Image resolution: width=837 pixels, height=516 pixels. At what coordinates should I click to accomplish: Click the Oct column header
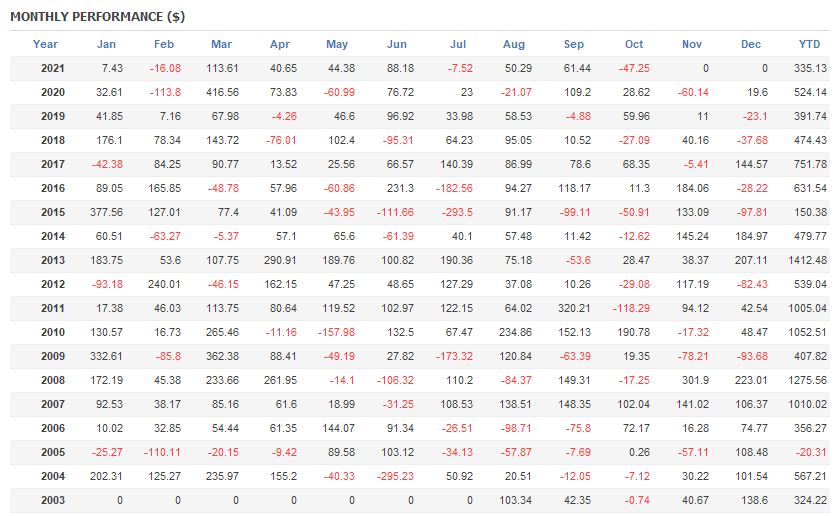pos(634,44)
